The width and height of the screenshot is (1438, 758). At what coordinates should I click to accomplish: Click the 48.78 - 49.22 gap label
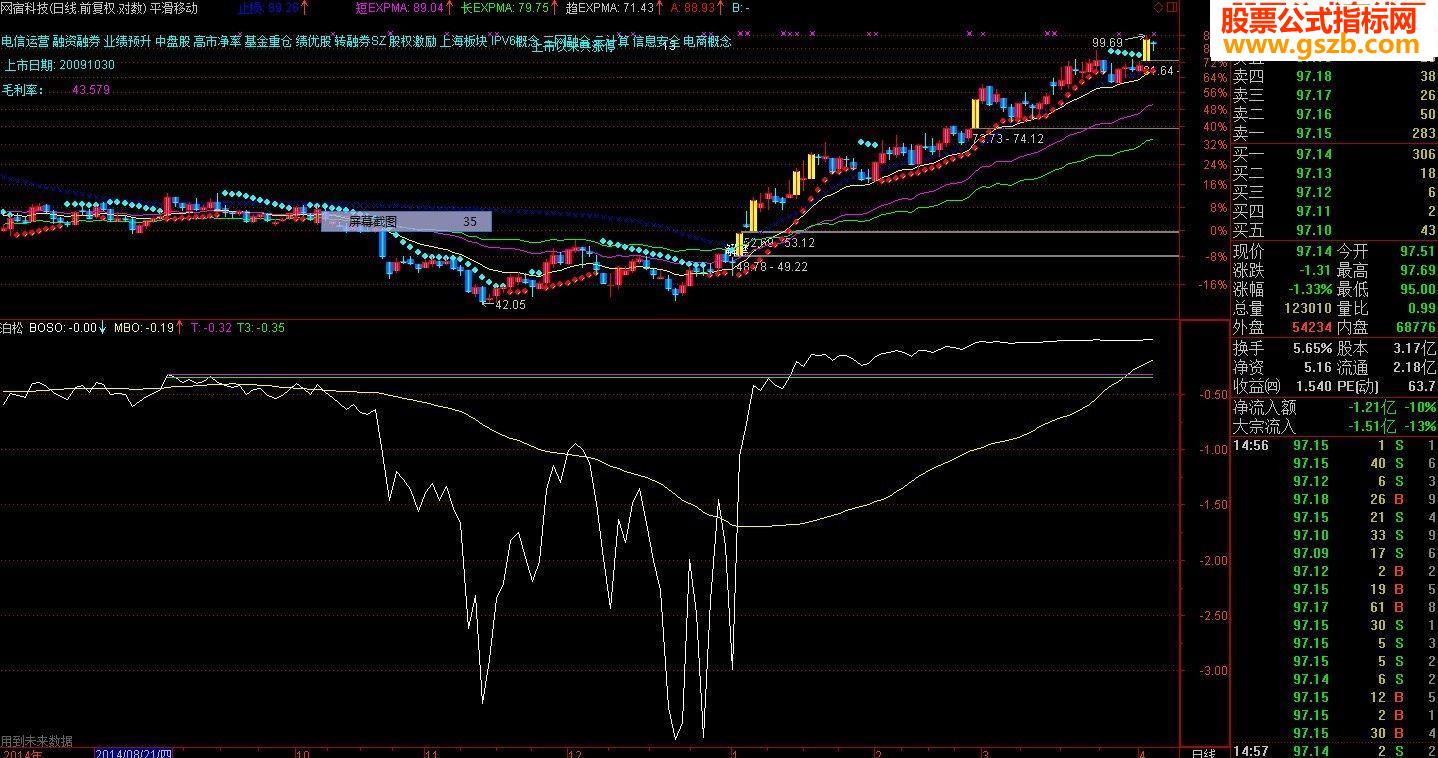click(772, 267)
